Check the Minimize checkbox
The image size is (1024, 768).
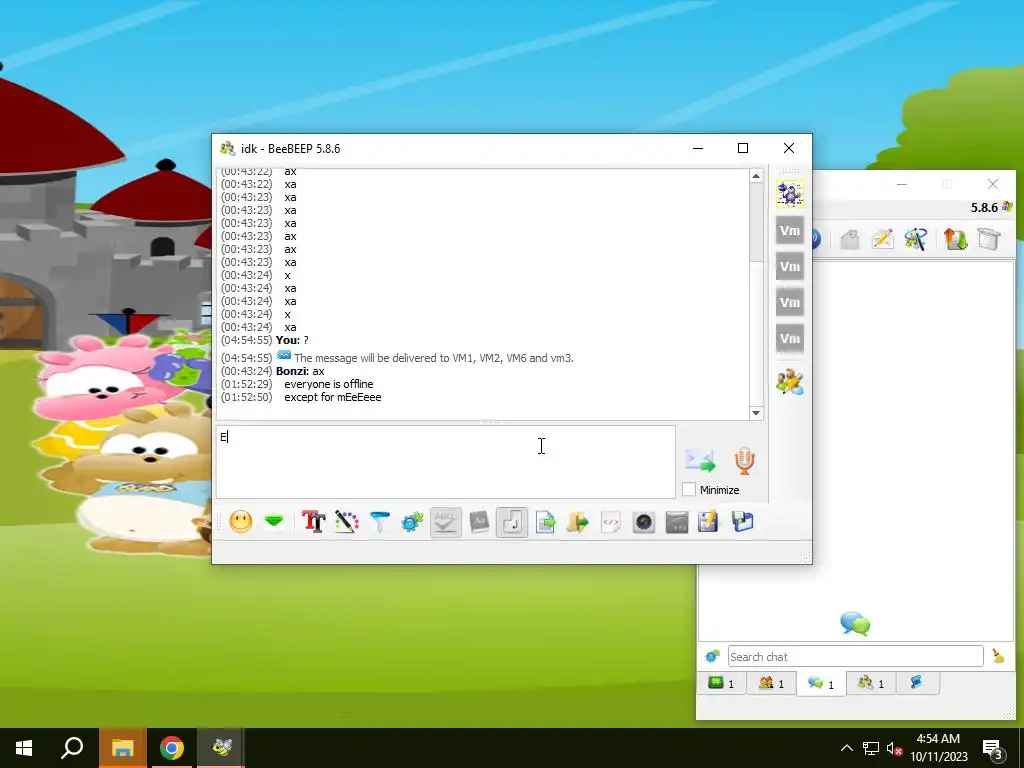pos(688,489)
